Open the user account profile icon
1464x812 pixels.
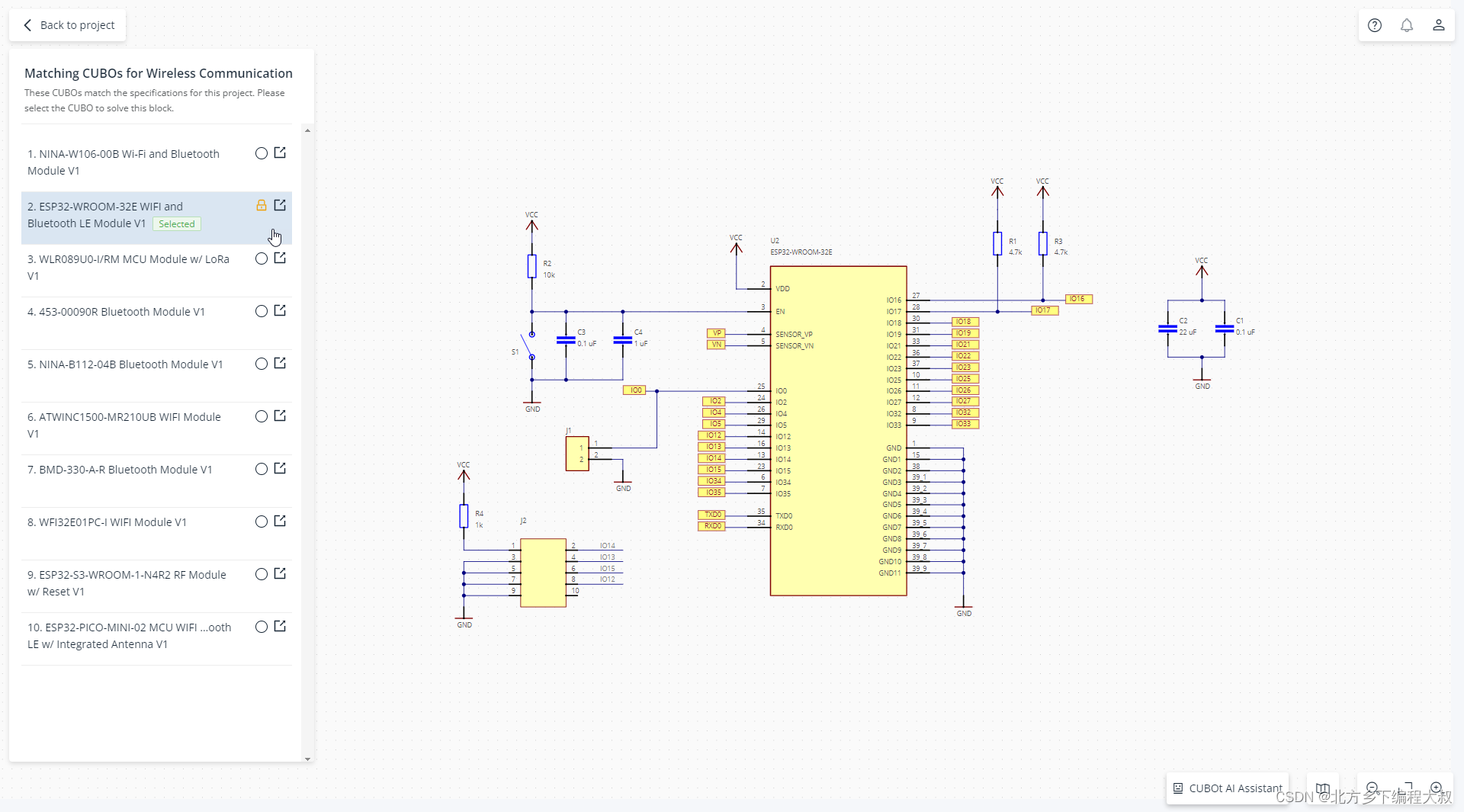coord(1439,25)
